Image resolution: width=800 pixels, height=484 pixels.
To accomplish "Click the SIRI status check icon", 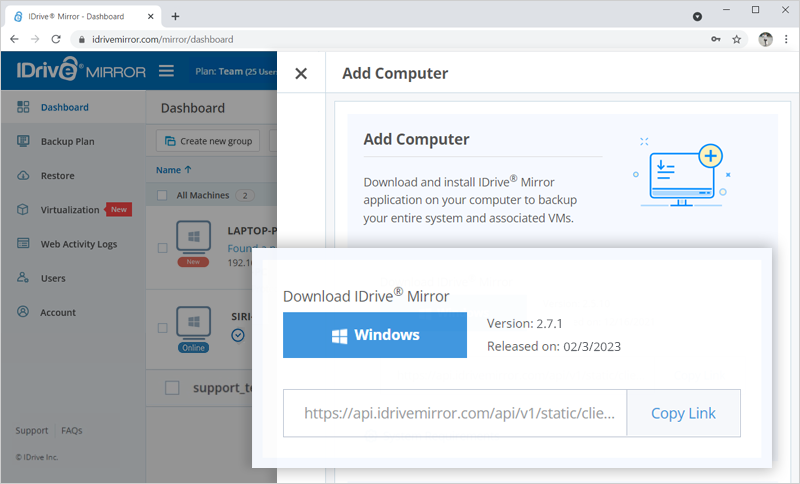I will pos(238,335).
